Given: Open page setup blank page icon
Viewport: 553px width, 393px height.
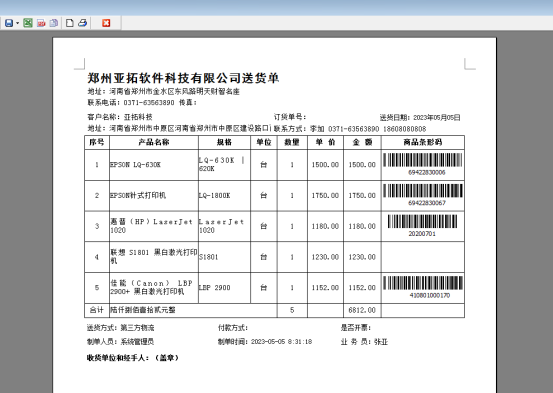Looking at the screenshot, I should click(x=70, y=23).
